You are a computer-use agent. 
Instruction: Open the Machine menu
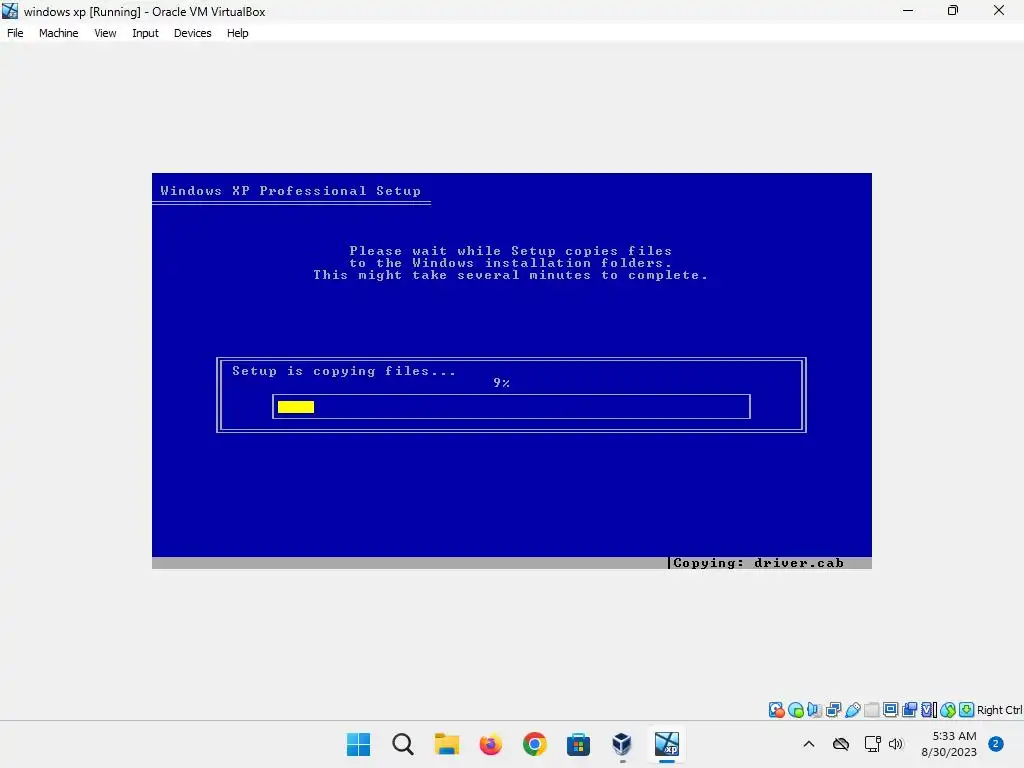point(59,33)
